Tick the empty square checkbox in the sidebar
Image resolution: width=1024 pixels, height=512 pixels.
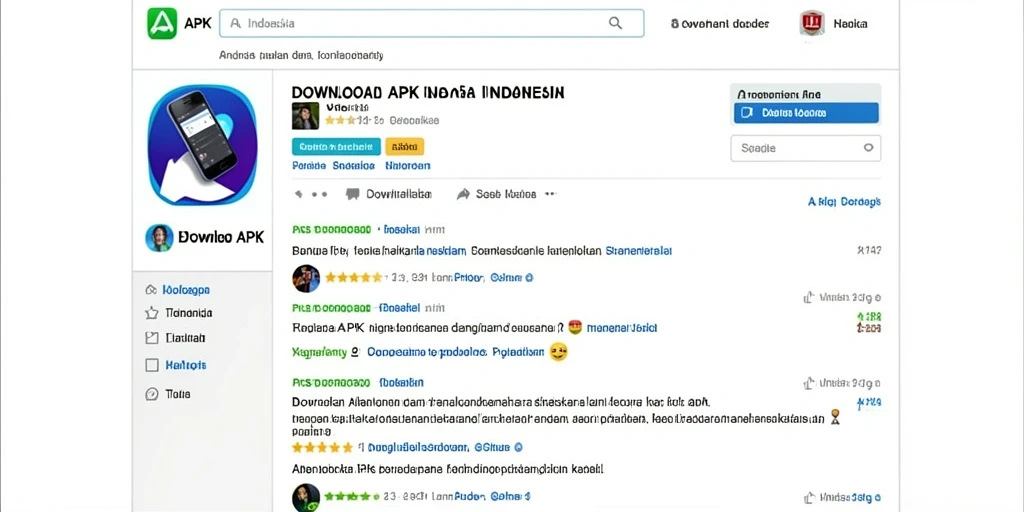tap(152, 365)
